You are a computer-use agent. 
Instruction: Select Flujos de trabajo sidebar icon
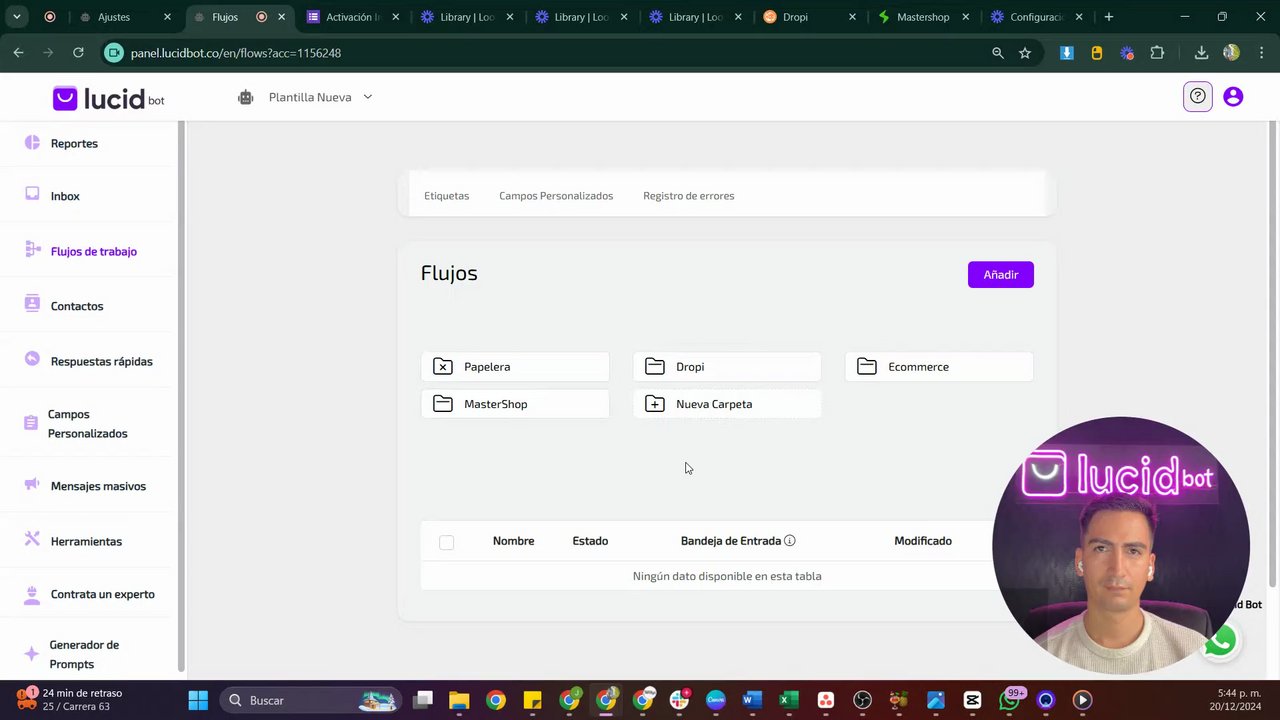32,250
